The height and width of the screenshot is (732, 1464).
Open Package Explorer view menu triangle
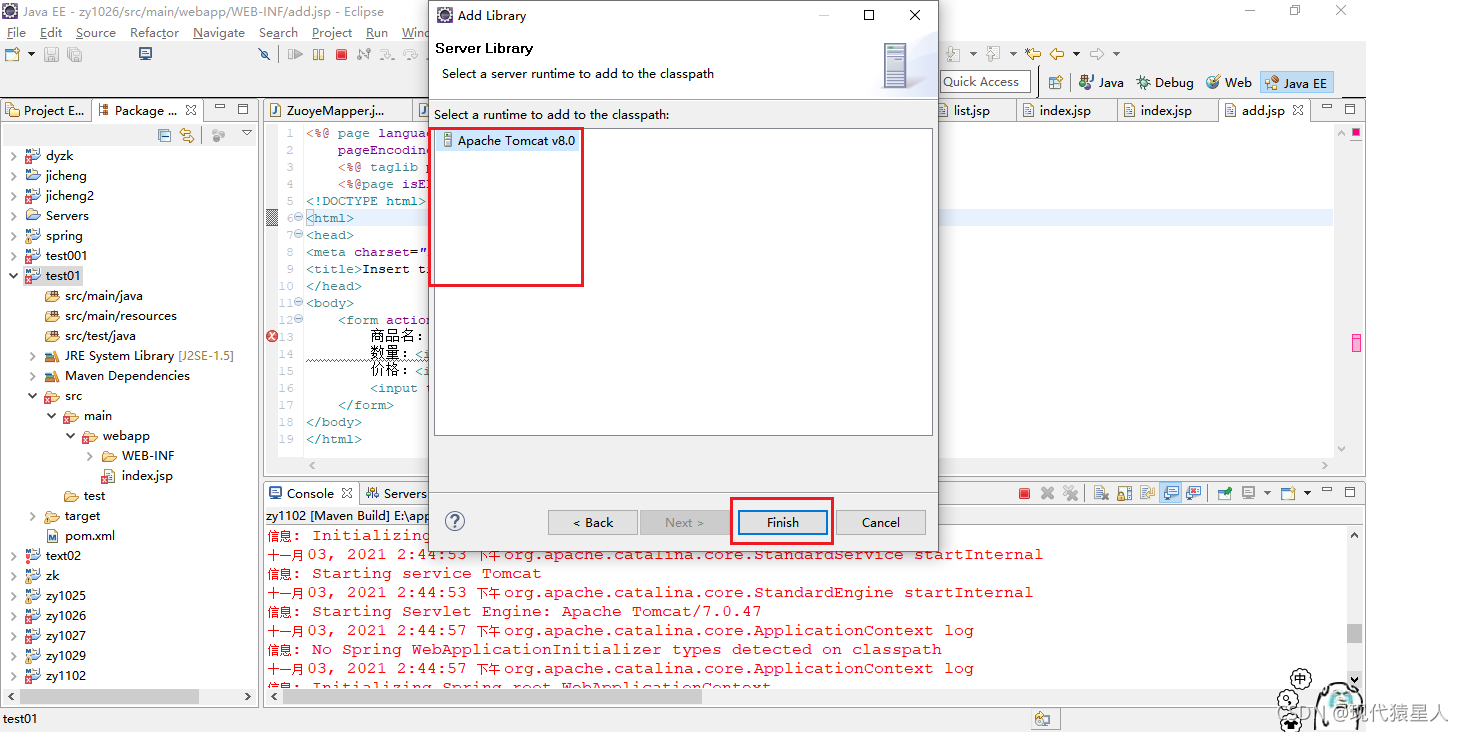[247, 134]
